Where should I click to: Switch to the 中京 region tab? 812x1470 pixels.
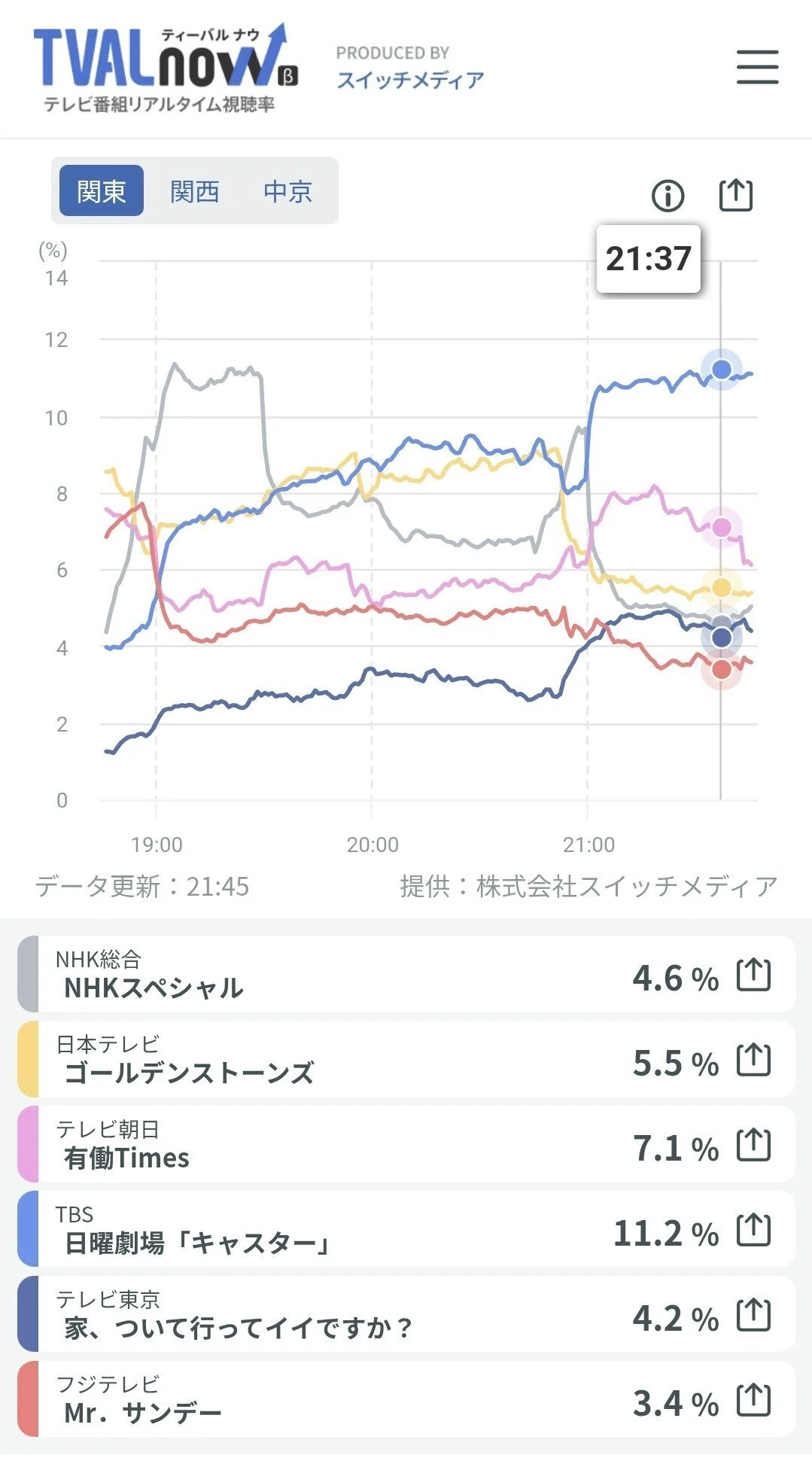(x=287, y=191)
